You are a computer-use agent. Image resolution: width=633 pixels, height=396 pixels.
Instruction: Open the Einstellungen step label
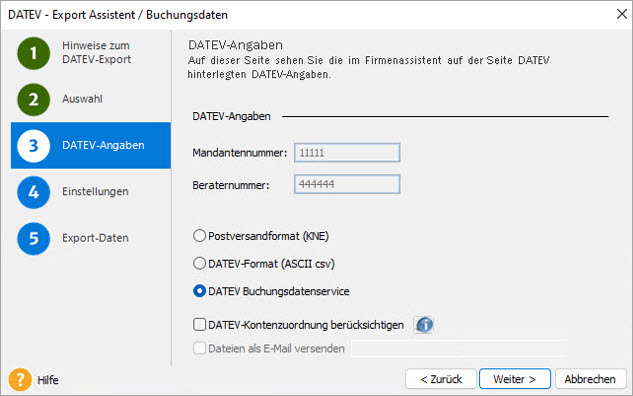95,191
